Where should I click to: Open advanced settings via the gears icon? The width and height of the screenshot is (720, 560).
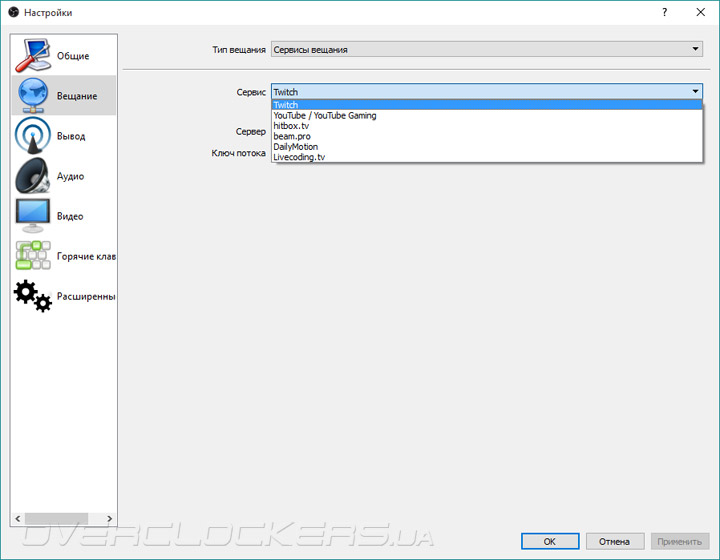point(33,296)
